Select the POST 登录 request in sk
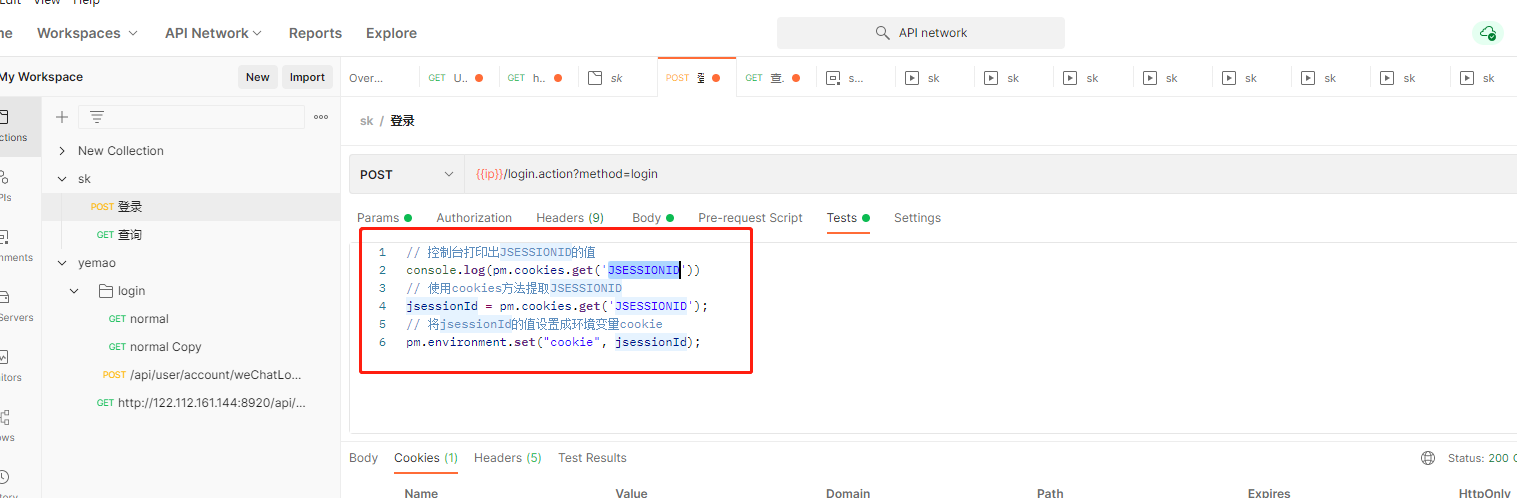Image resolution: width=1517 pixels, height=498 pixels. click(x=191, y=207)
